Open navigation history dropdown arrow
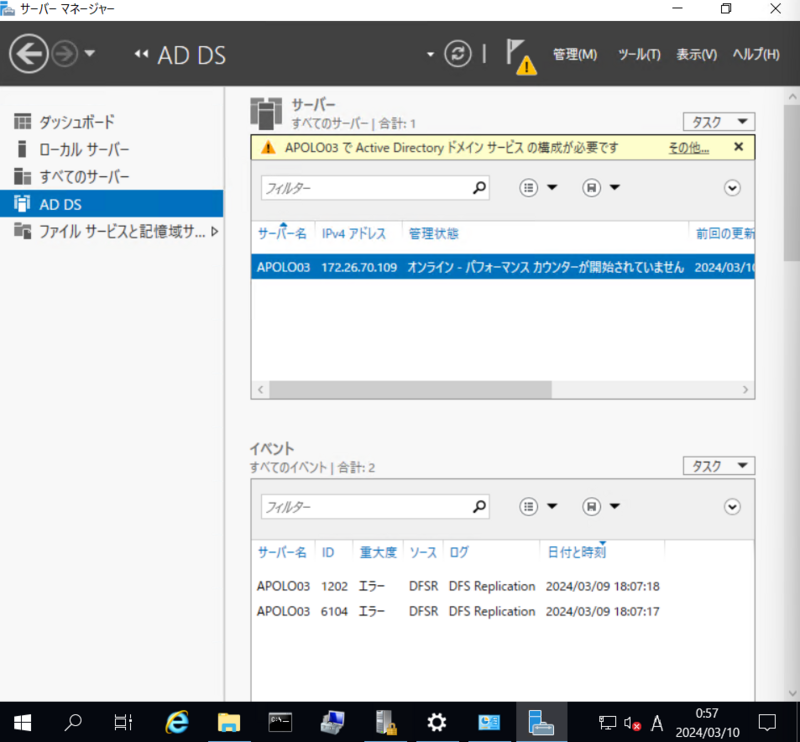Image resolution: width=800 pixels, height=742 pixels. [90, 53]
